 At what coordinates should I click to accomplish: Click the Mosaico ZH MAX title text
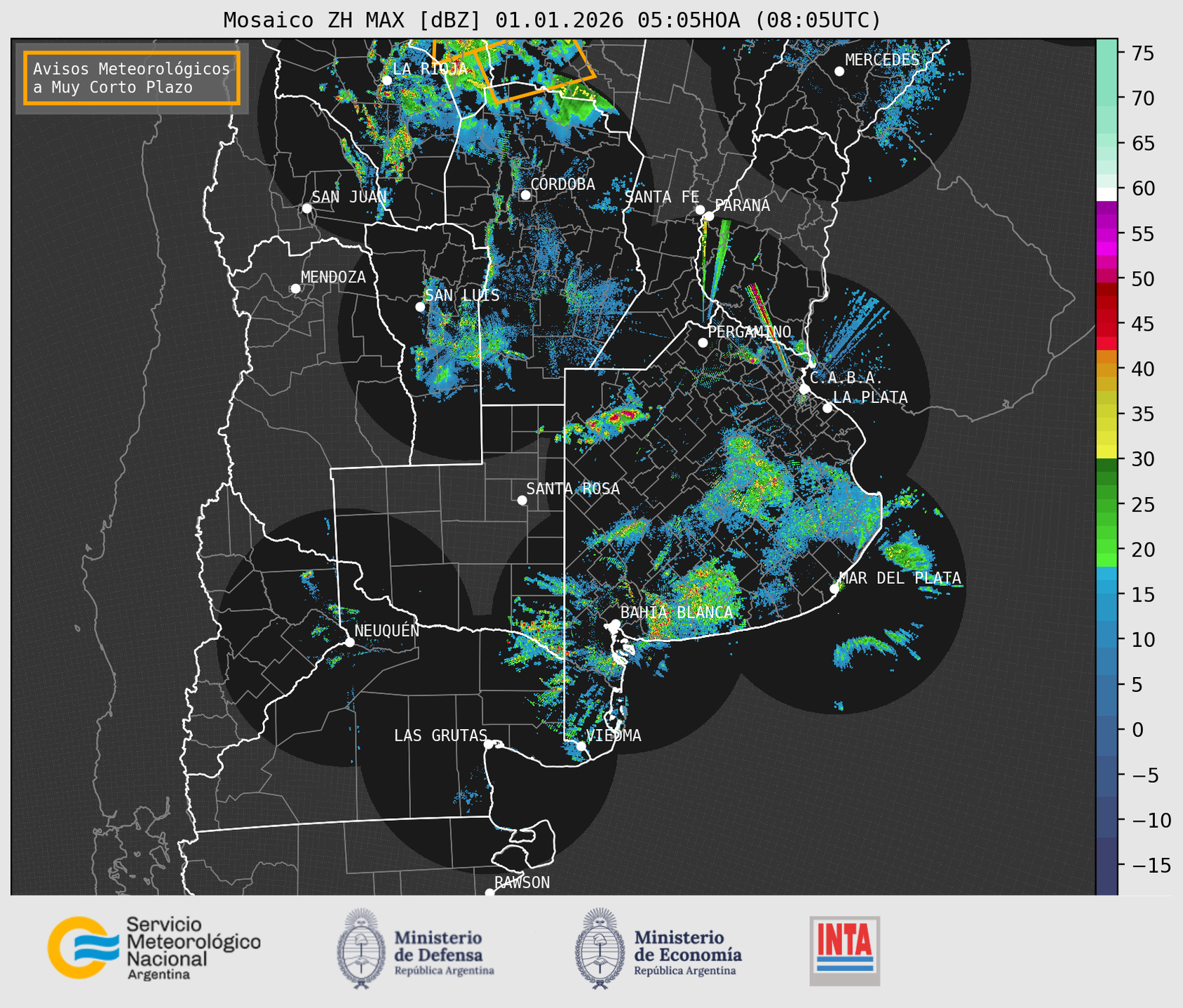pos(552,20)
